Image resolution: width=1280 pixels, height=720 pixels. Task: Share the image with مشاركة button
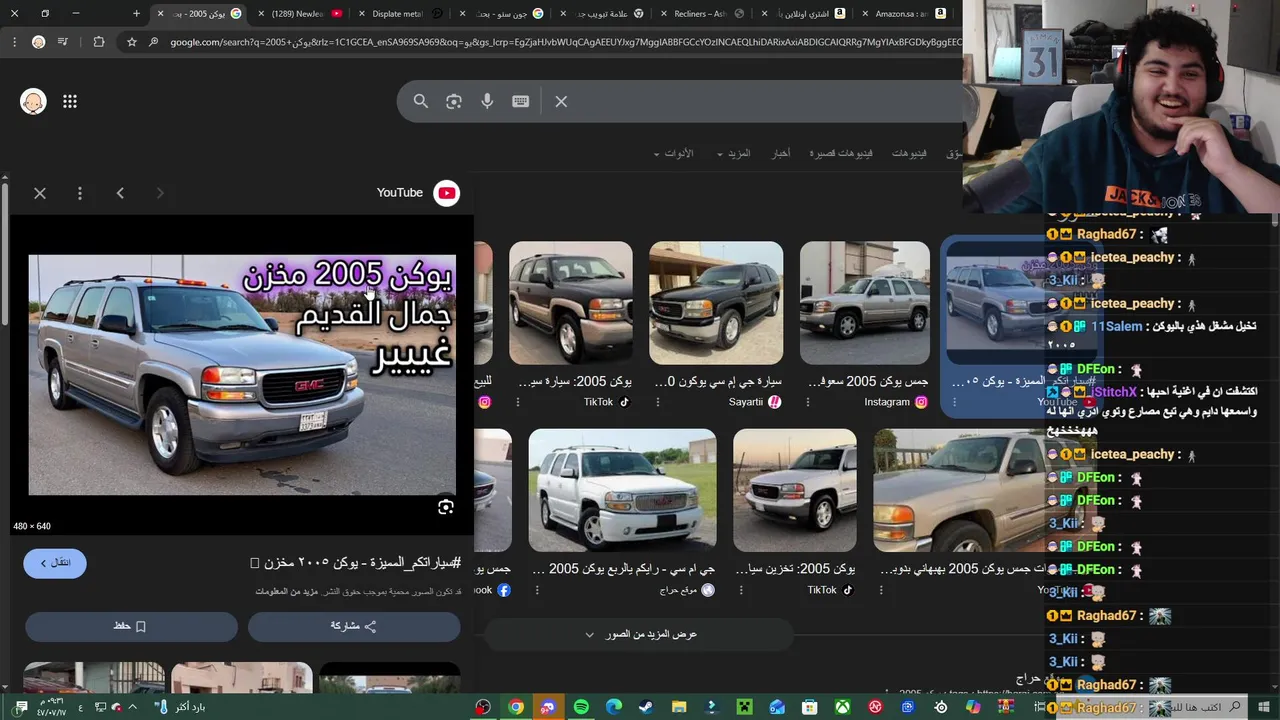tap(354, 626)
